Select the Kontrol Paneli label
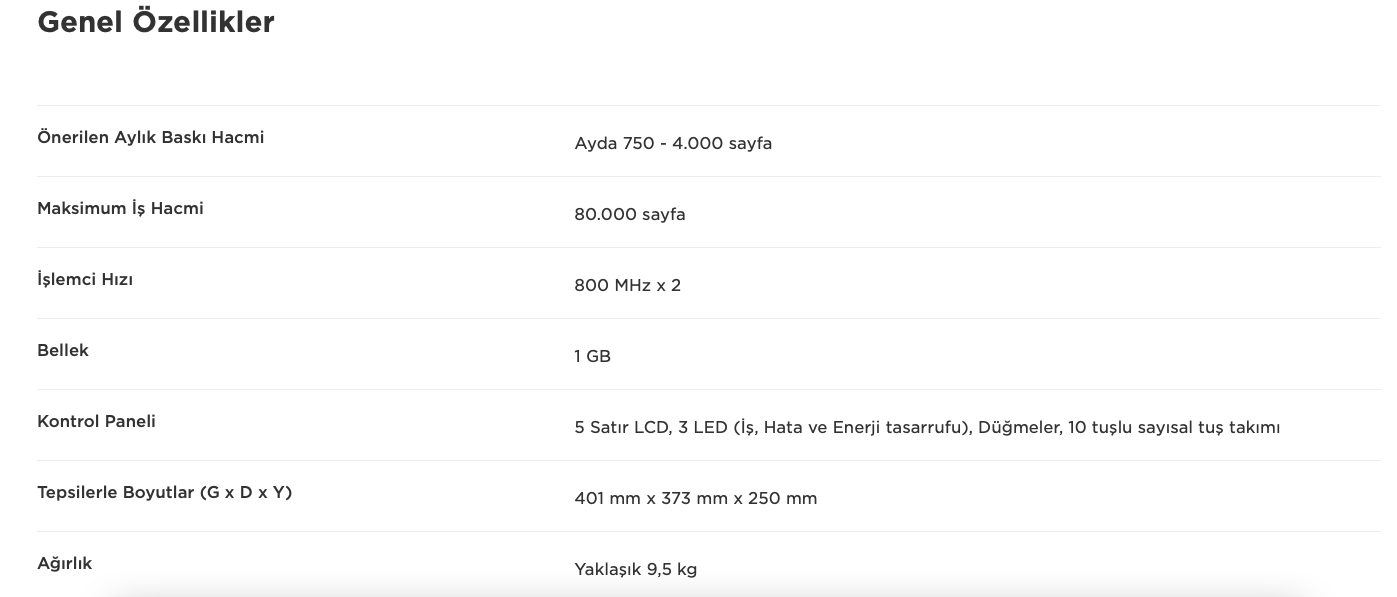This screenshot has height=597, width=1397. (97, 421)
